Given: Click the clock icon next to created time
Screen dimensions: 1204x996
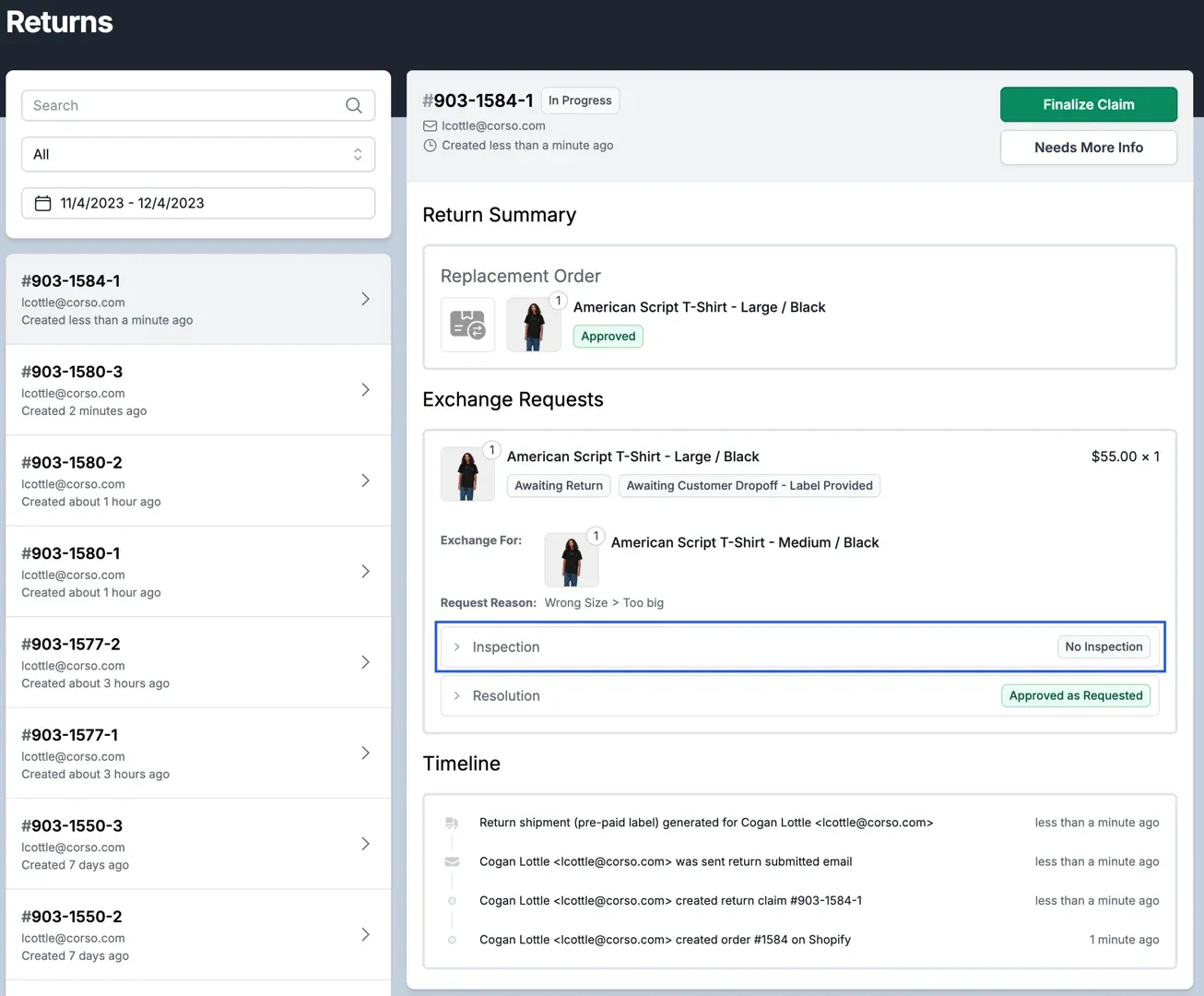Looking at the screenshot, I should click(x=430, y=146).
